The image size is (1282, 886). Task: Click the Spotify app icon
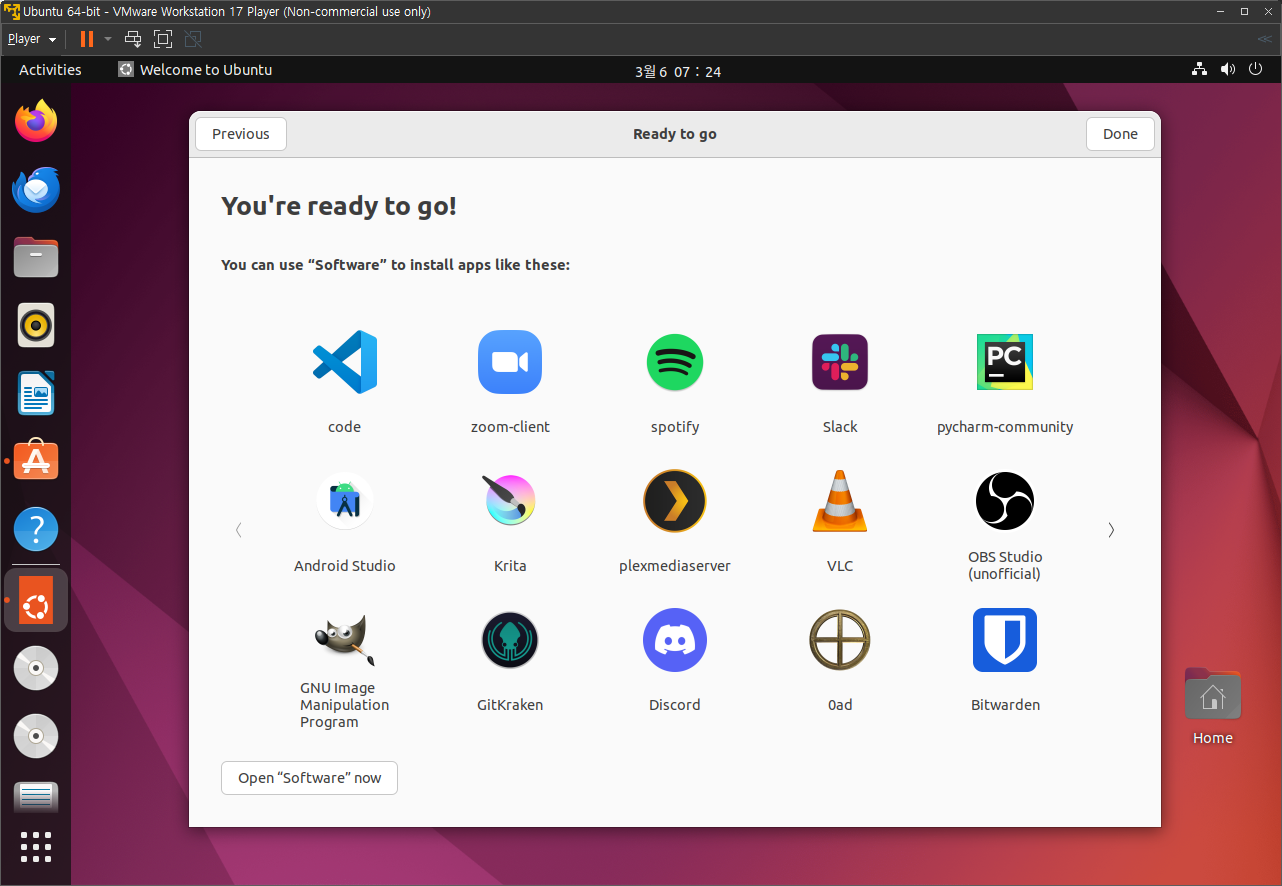pos(675,362)
